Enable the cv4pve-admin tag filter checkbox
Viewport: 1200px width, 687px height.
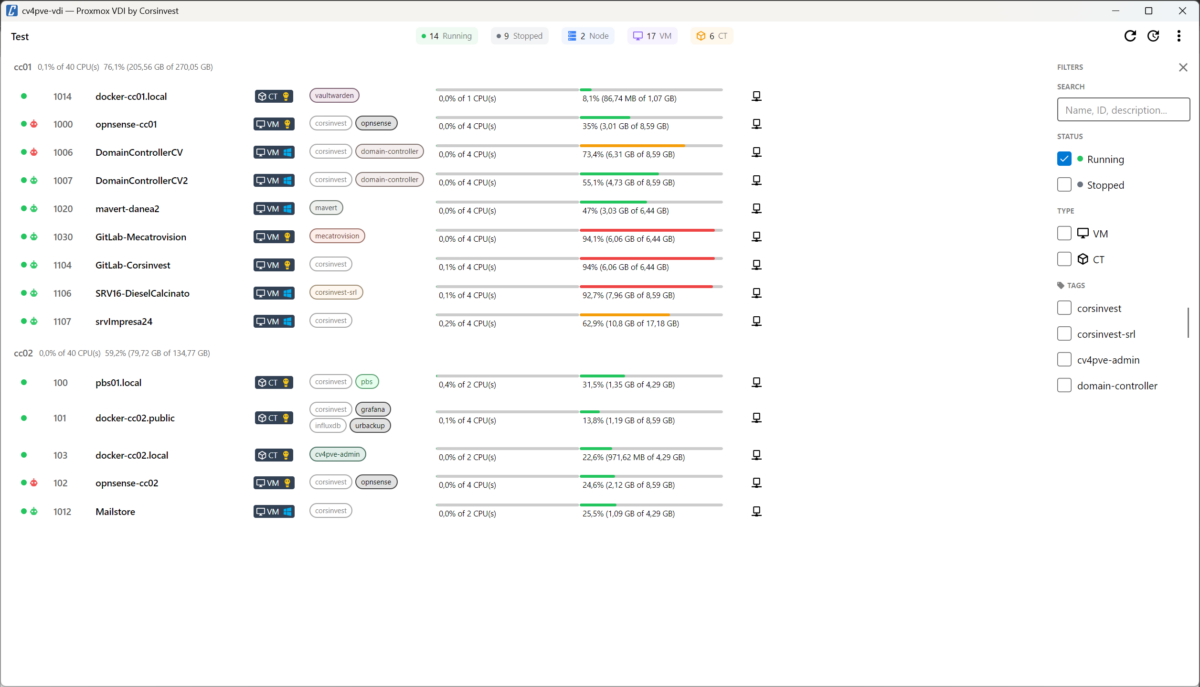click(1064, 360)
